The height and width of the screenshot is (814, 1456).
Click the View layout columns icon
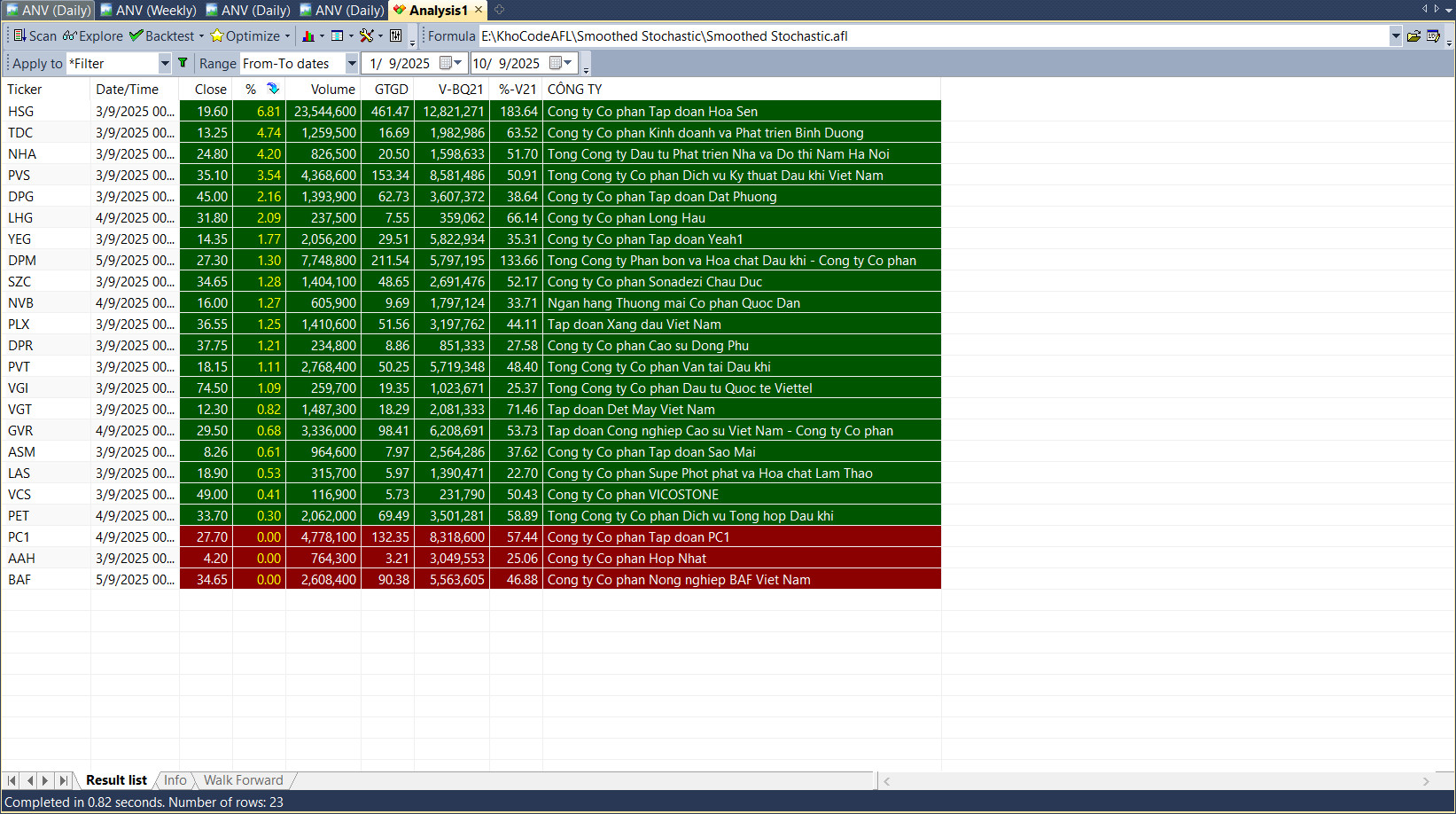[338, 36]
